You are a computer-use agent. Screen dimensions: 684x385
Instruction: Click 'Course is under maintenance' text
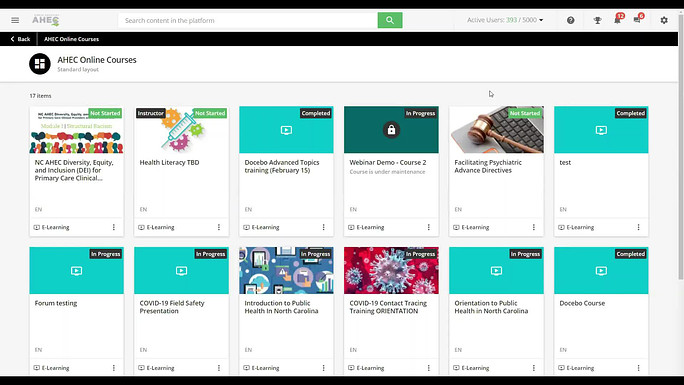pyautogui.click(x=387, y=172)
